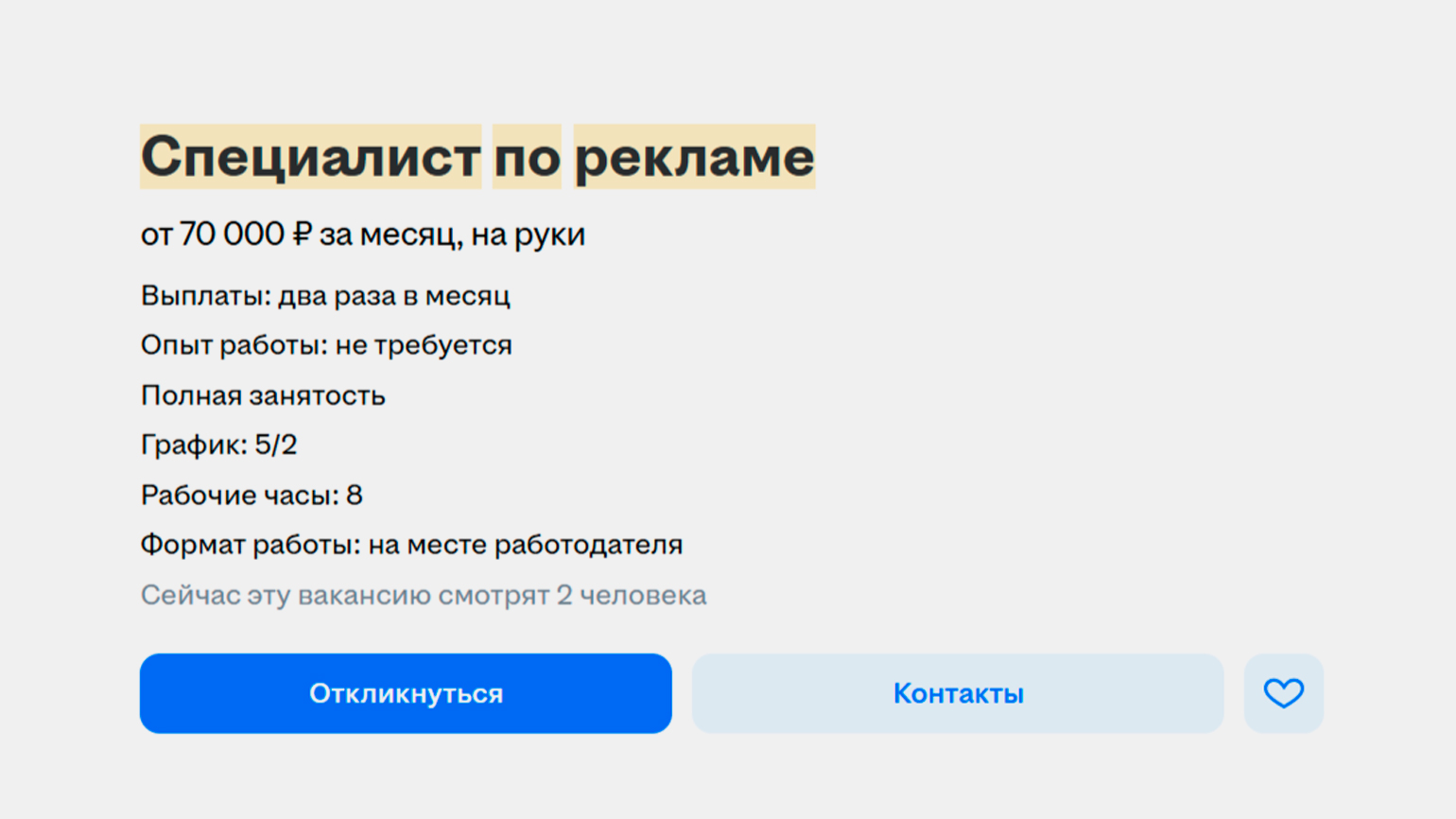Screen dimensions: 1456x819
Task: Click highlighted word по in title
Action: pos(527,157)
